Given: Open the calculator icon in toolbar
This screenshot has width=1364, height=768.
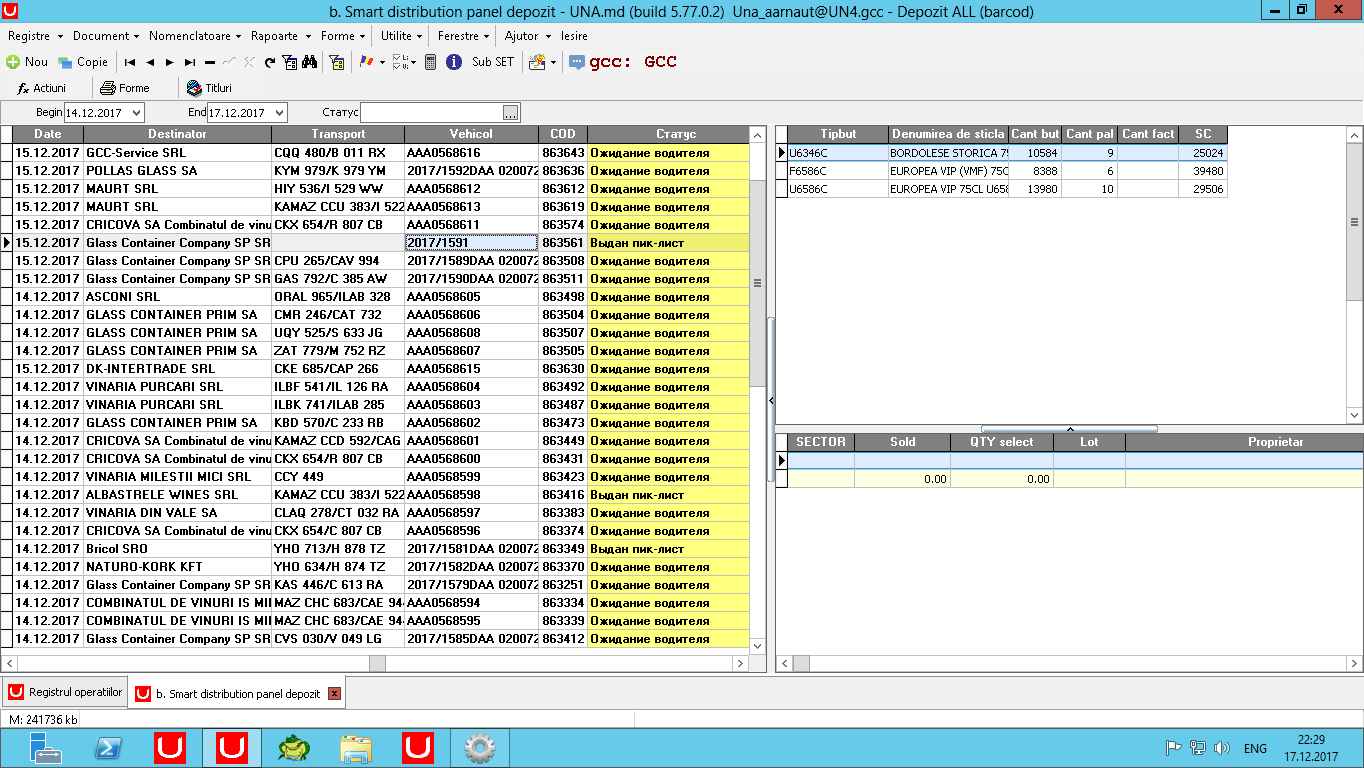Looking at the screenshot, I should pos(430,62).
